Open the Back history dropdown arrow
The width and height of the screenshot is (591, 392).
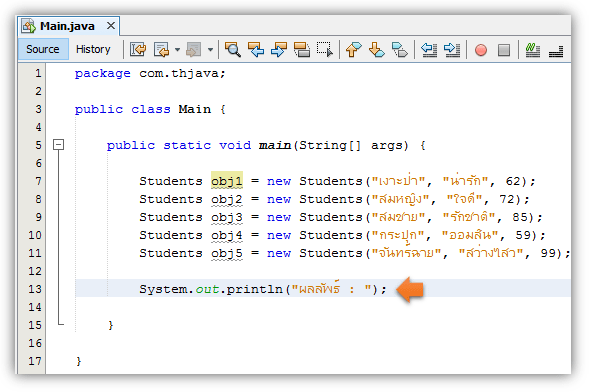(177, 49)
